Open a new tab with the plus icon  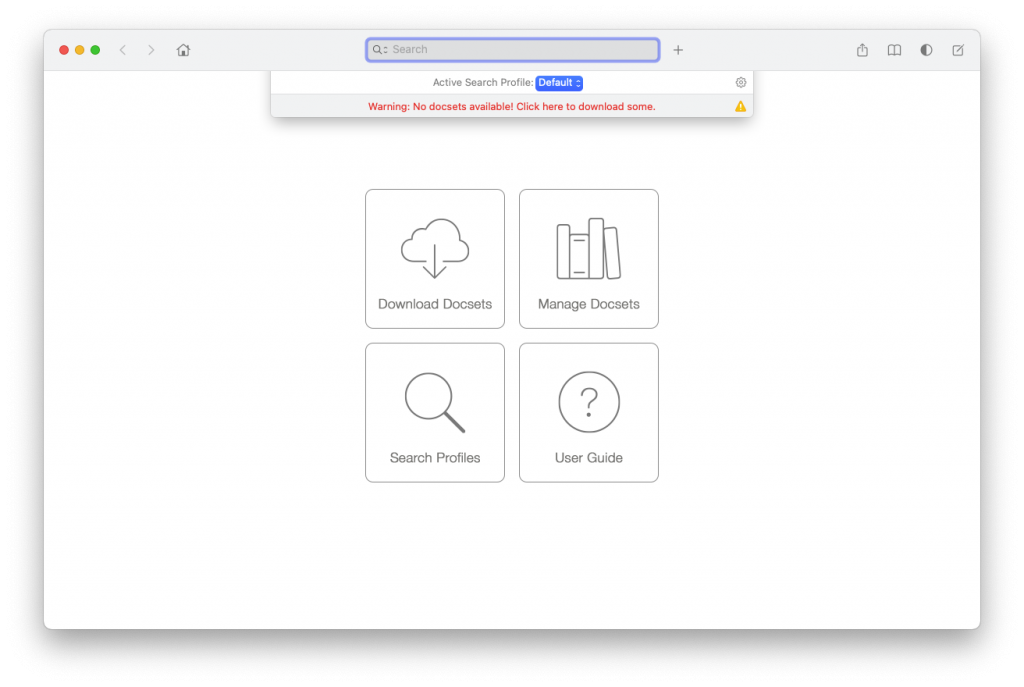click(678, 50)
